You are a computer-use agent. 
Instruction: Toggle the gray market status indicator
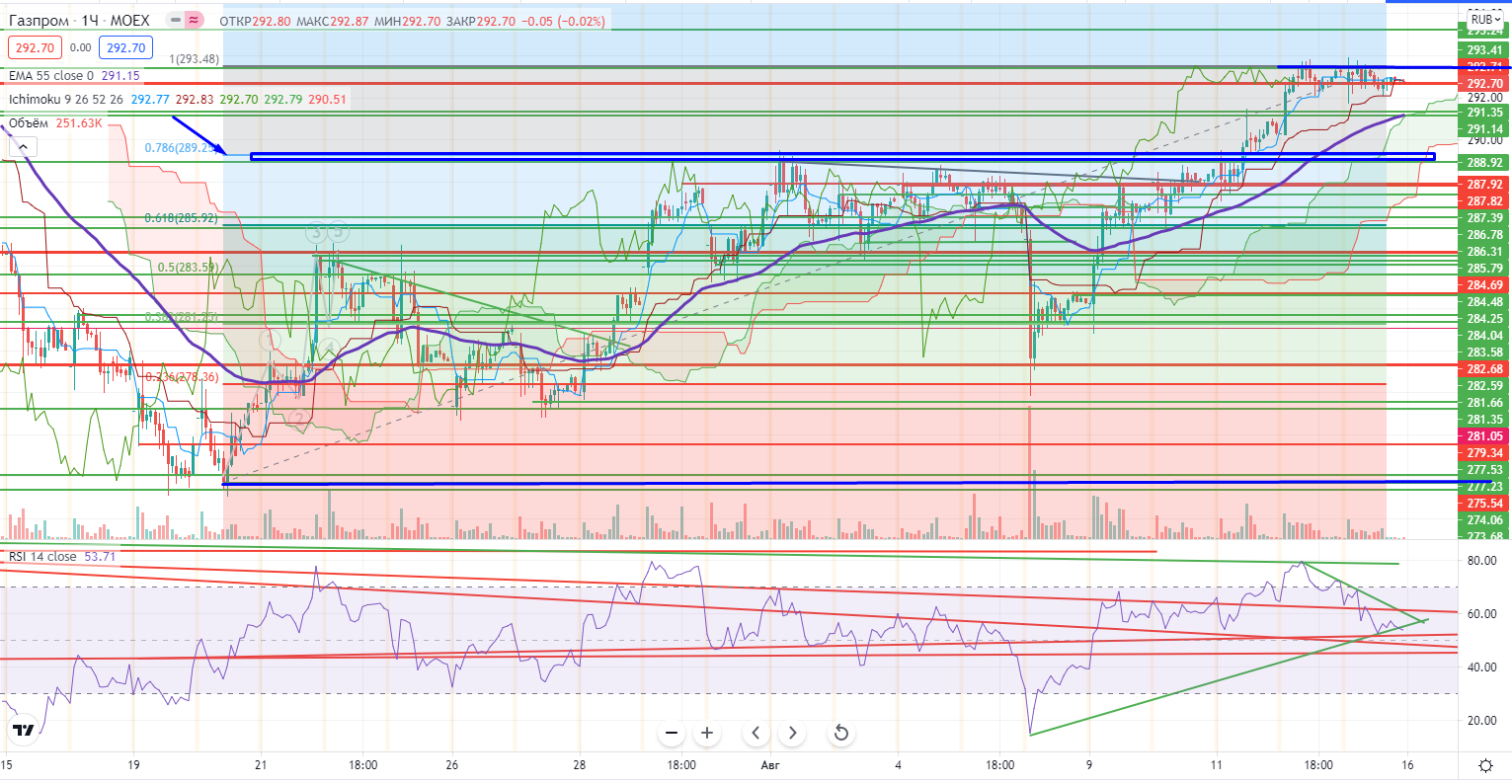[x=174, y=20]
